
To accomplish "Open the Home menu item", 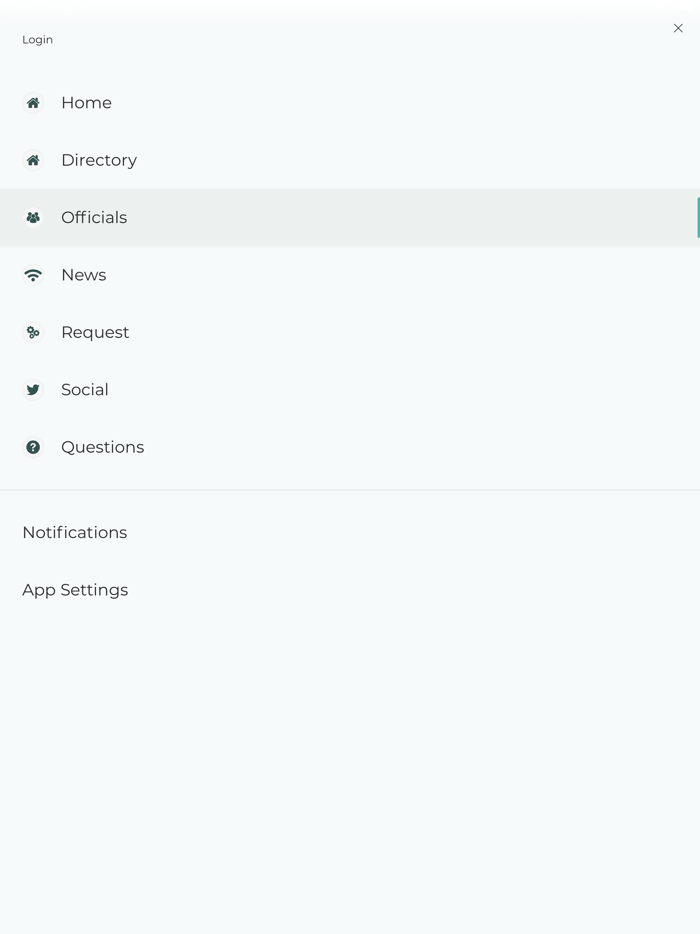I will click(86, 103).
